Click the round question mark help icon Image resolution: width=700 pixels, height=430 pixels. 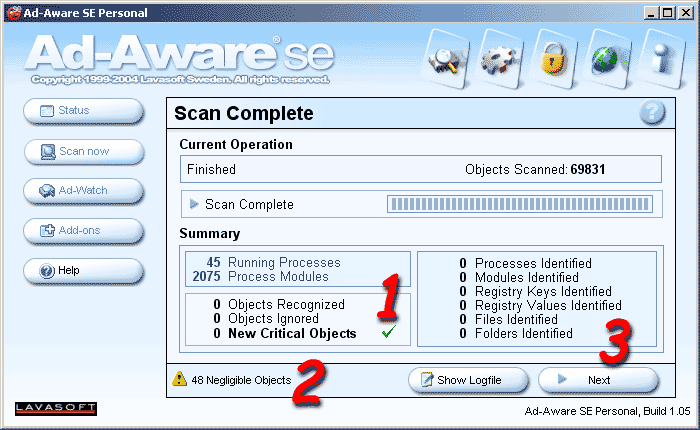652,113
